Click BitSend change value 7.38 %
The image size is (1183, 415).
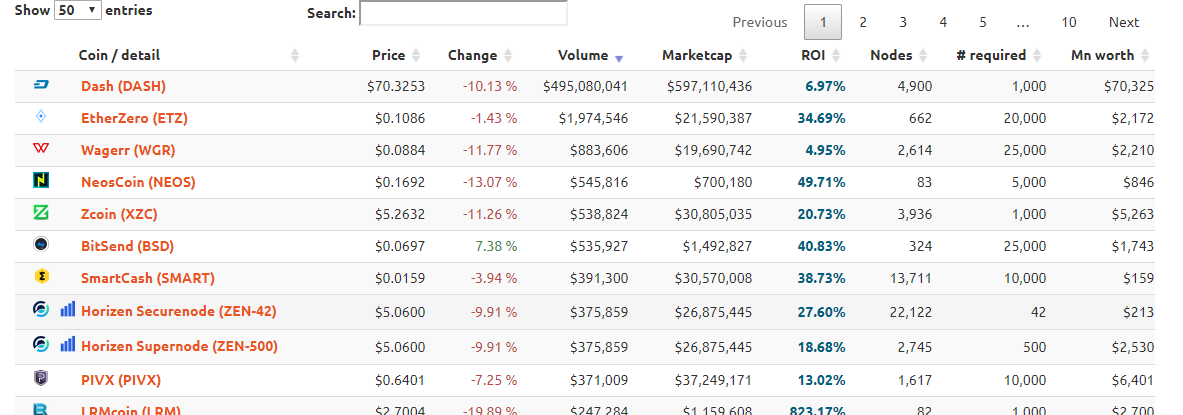[496, 246]
